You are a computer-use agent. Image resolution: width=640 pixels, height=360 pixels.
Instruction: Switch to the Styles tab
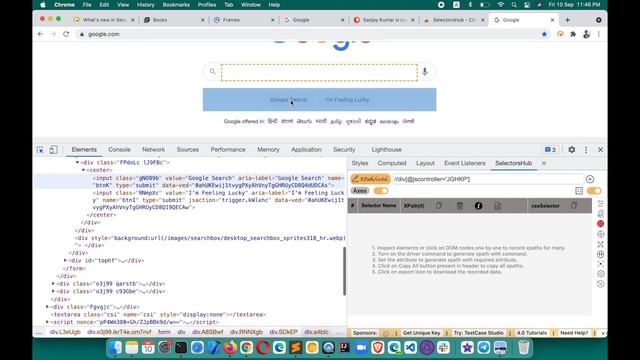(x=360, y=163)
